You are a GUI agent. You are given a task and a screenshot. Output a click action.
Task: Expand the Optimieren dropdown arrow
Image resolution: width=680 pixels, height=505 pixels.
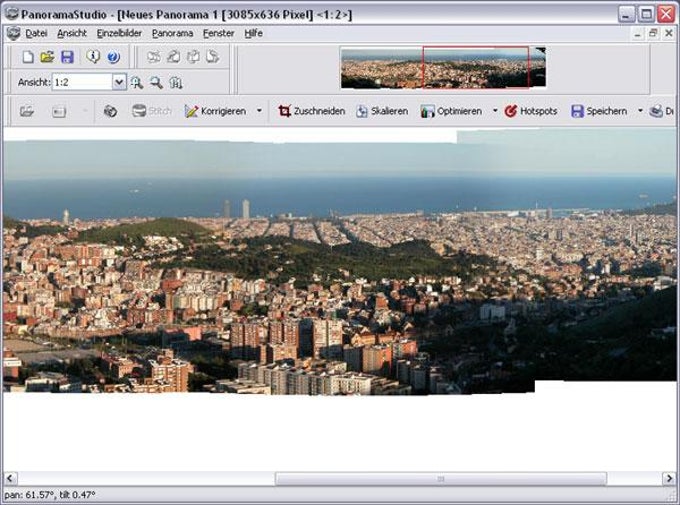495,111
